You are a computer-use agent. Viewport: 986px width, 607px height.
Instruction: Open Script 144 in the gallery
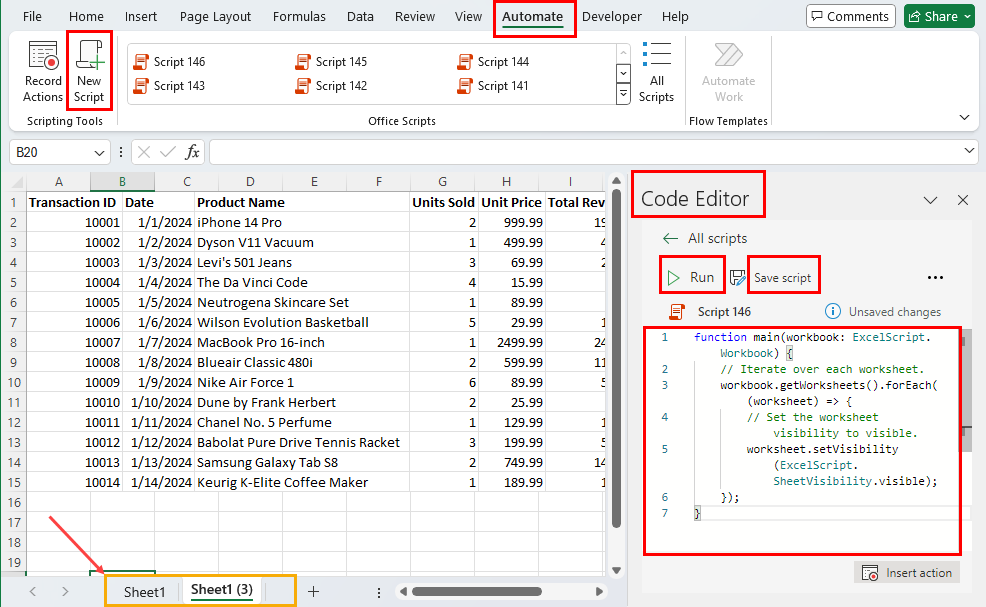tap(494, 62)
